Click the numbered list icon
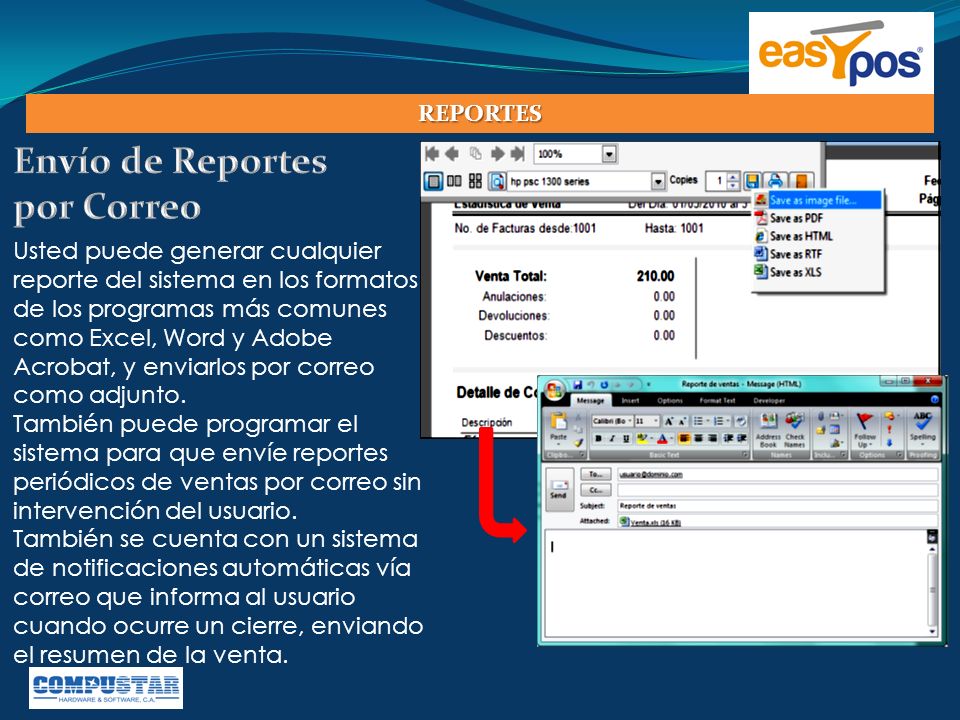This screenshot has width=960, height=720. [x=721, y=421]
